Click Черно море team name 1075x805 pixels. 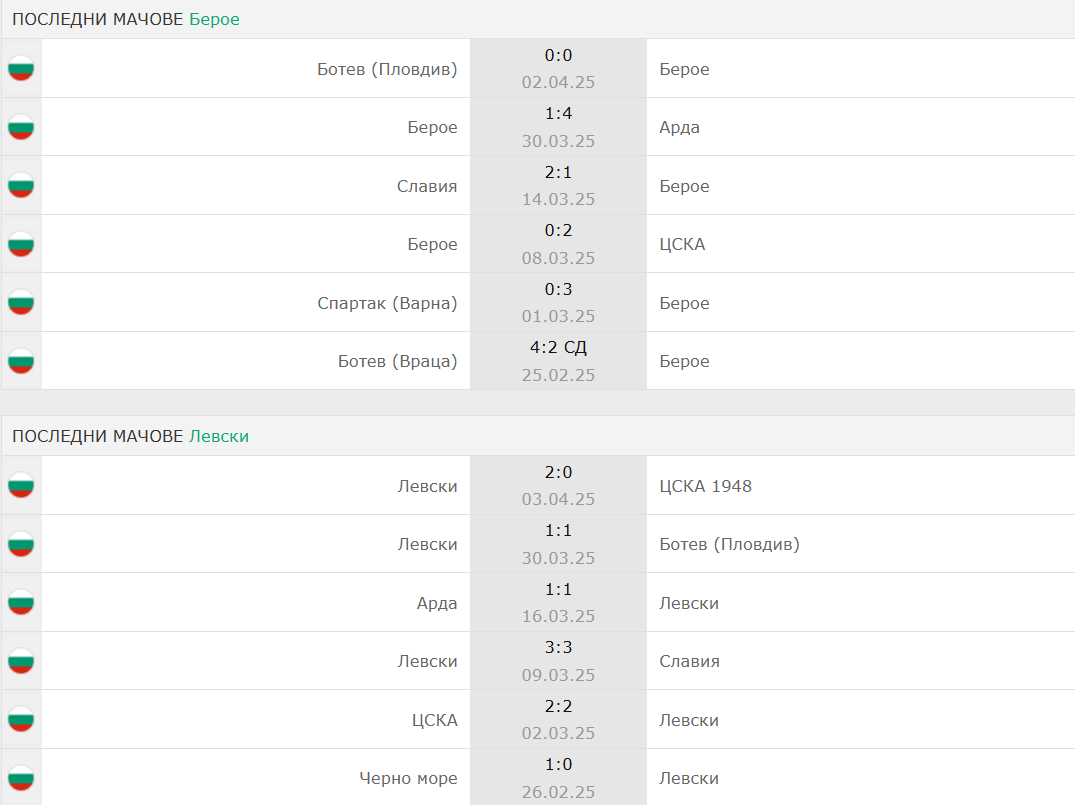(x=409, y=778)
